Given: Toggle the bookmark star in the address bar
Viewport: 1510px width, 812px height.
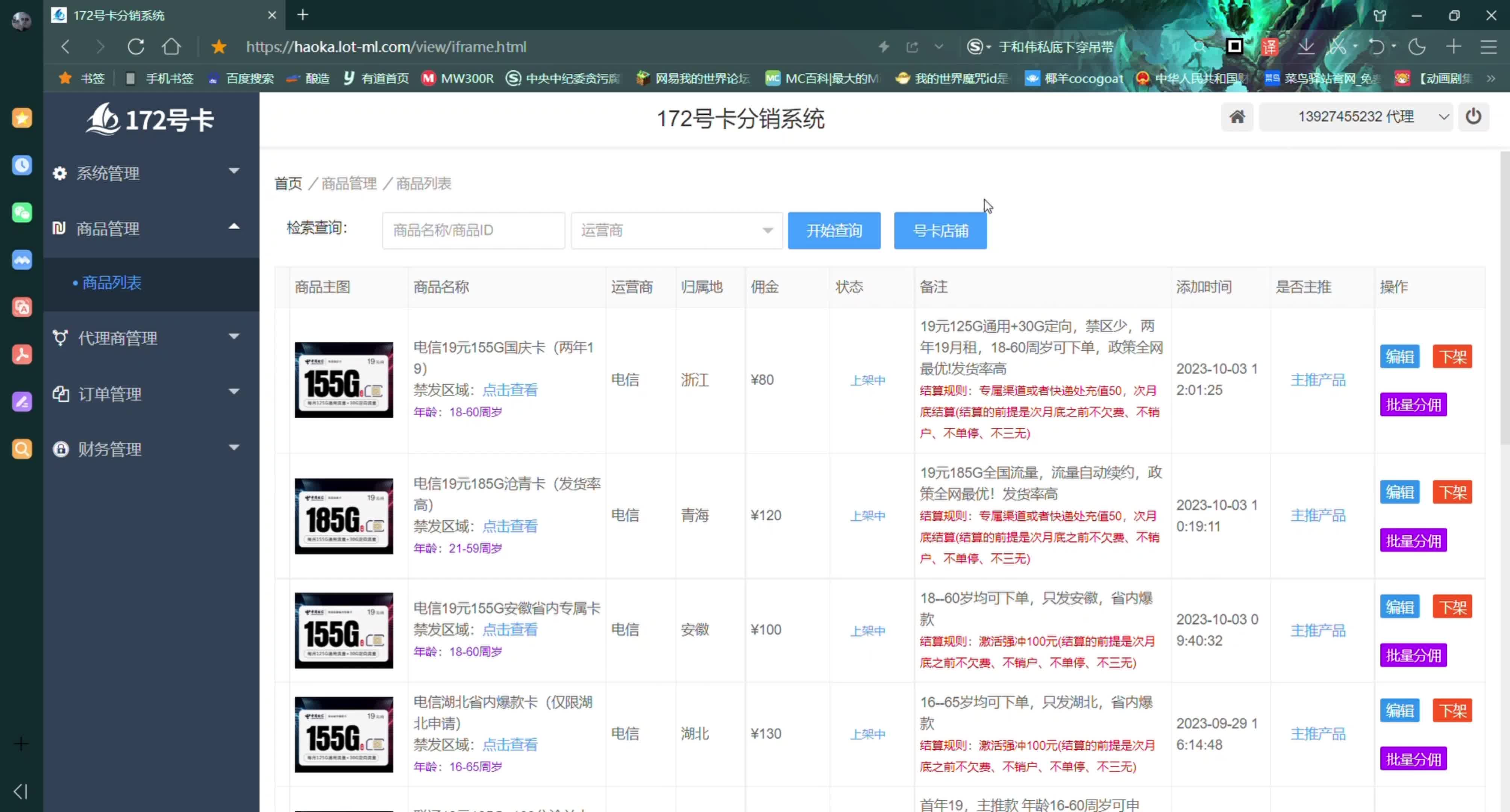Looking at the screenshot, I should [219, 46].
